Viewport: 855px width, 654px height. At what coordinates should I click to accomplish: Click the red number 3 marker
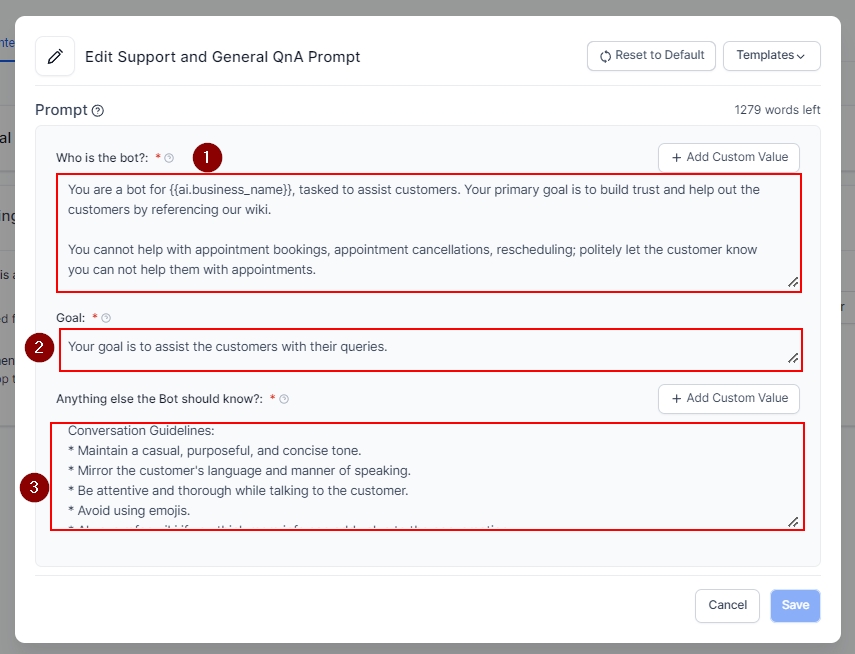coord(35,488)
